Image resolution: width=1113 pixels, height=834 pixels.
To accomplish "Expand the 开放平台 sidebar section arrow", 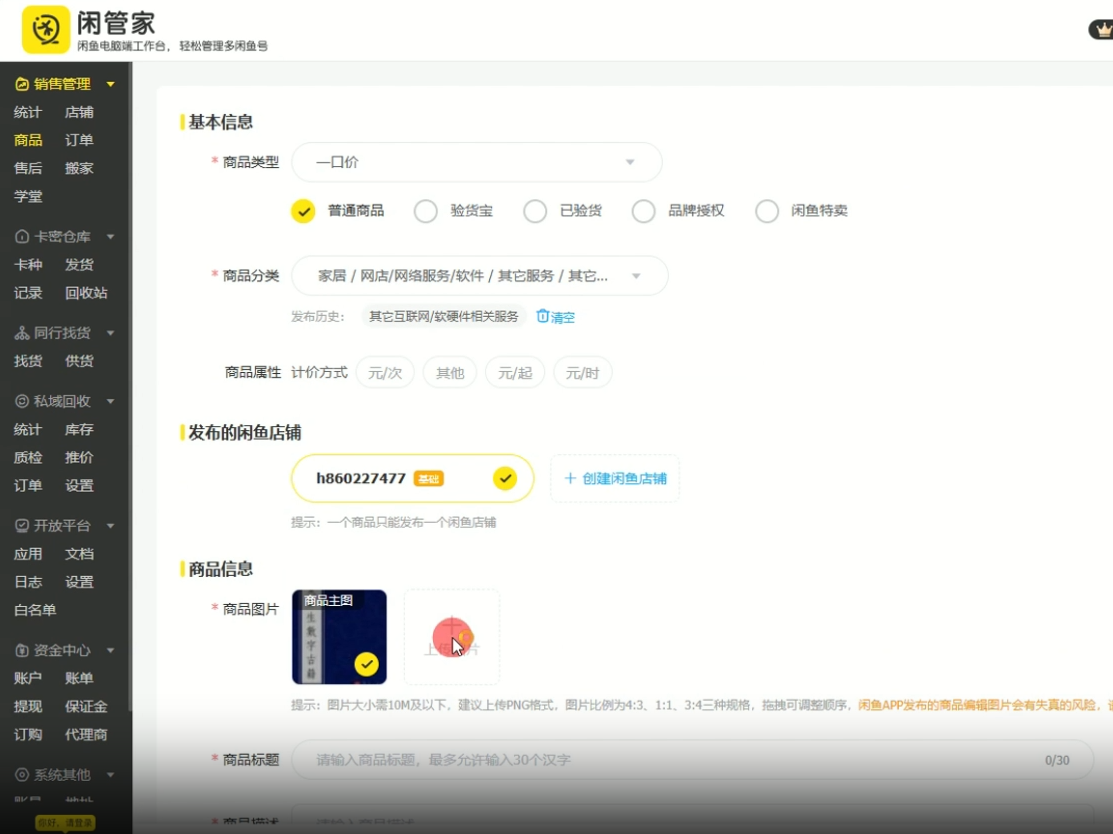I will click(x=111, y=526).
